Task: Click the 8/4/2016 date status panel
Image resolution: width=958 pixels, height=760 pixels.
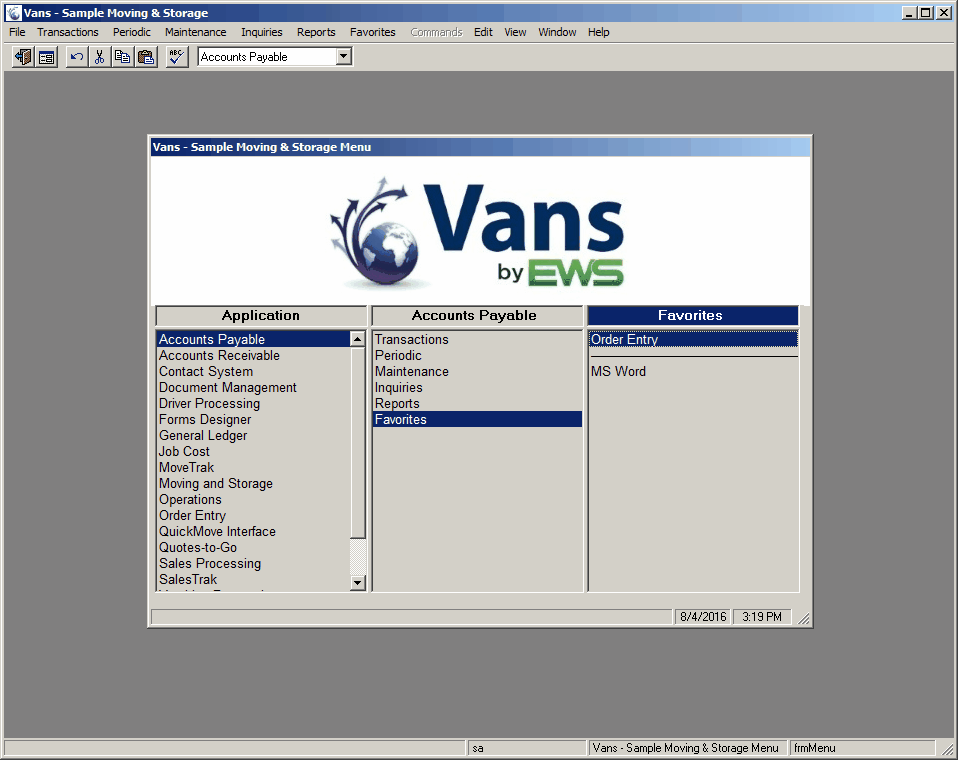Action: 703,617
